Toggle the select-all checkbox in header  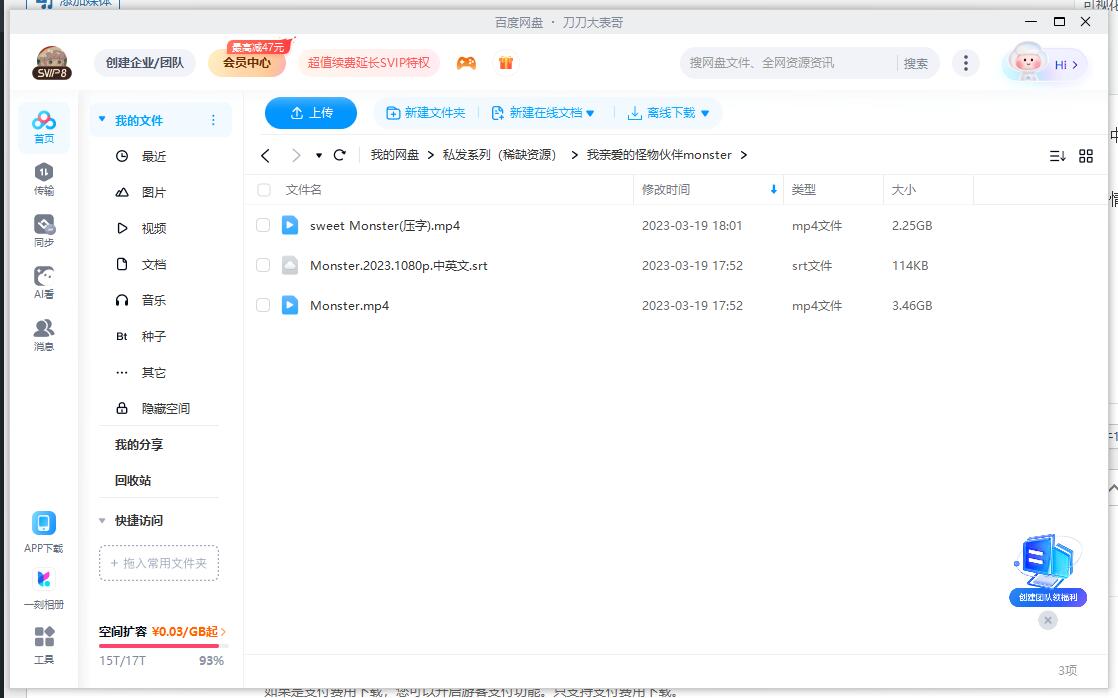coord(263,189)
